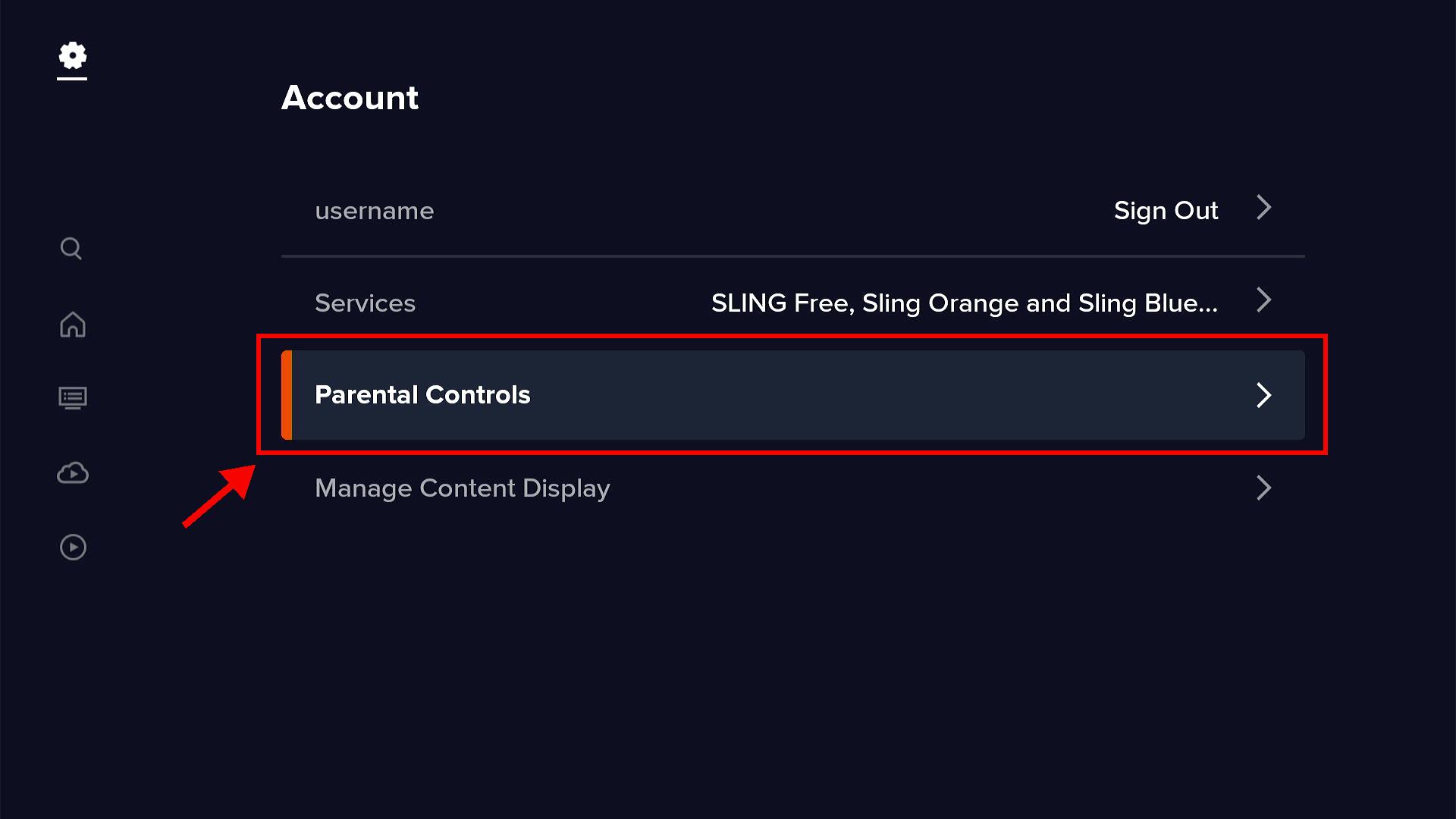Select the On Demand play icon
This screenshot has width=1456, height=819.
(x=71, y=547)
